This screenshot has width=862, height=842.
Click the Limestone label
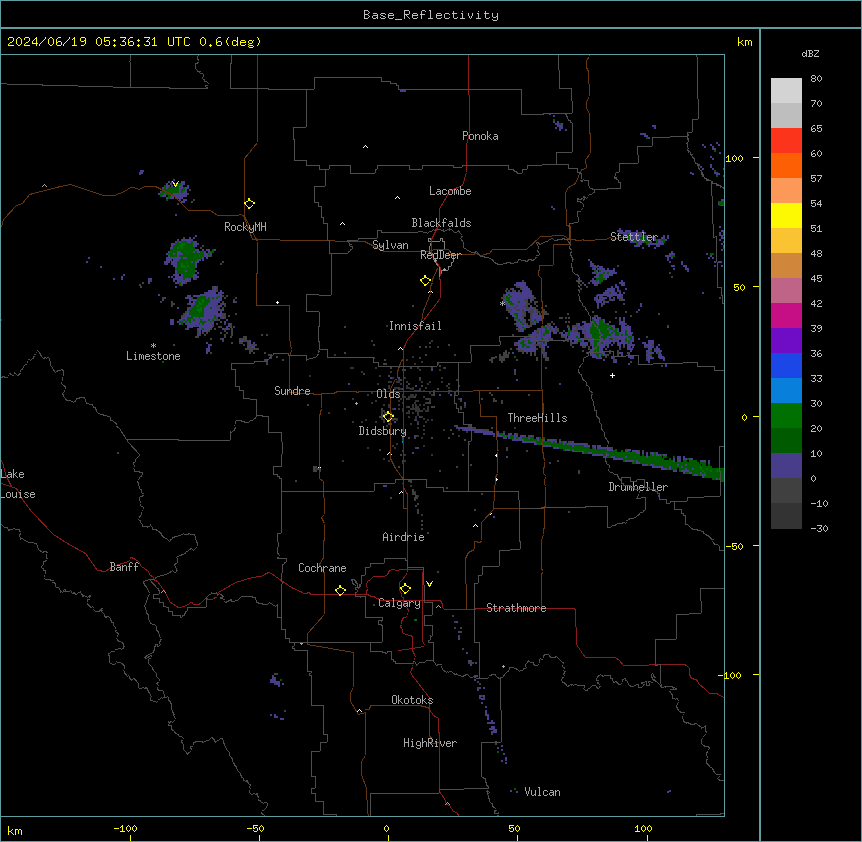click(153, 356)
